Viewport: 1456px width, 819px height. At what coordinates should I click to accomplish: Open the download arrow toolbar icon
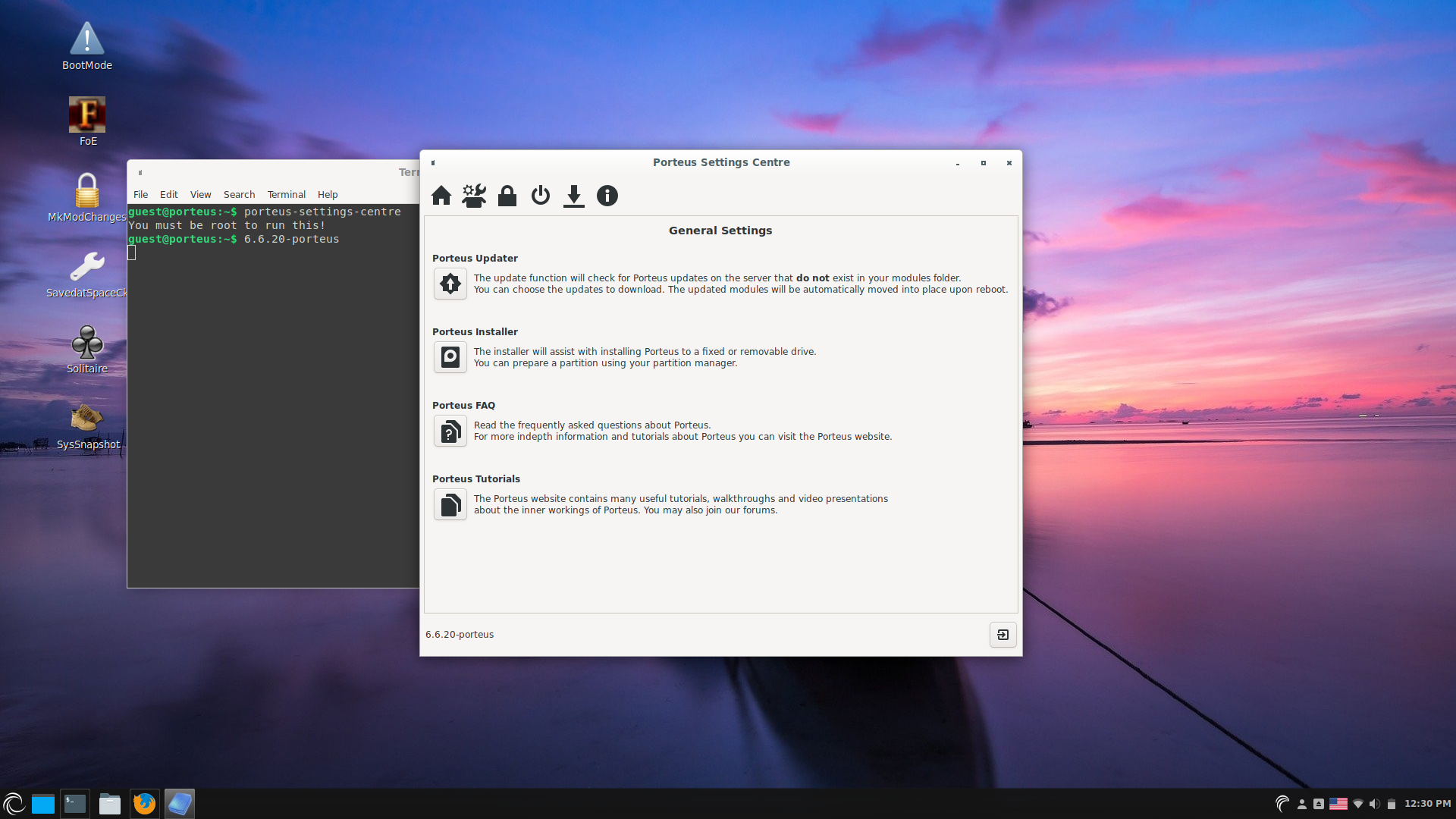point(574,196)
